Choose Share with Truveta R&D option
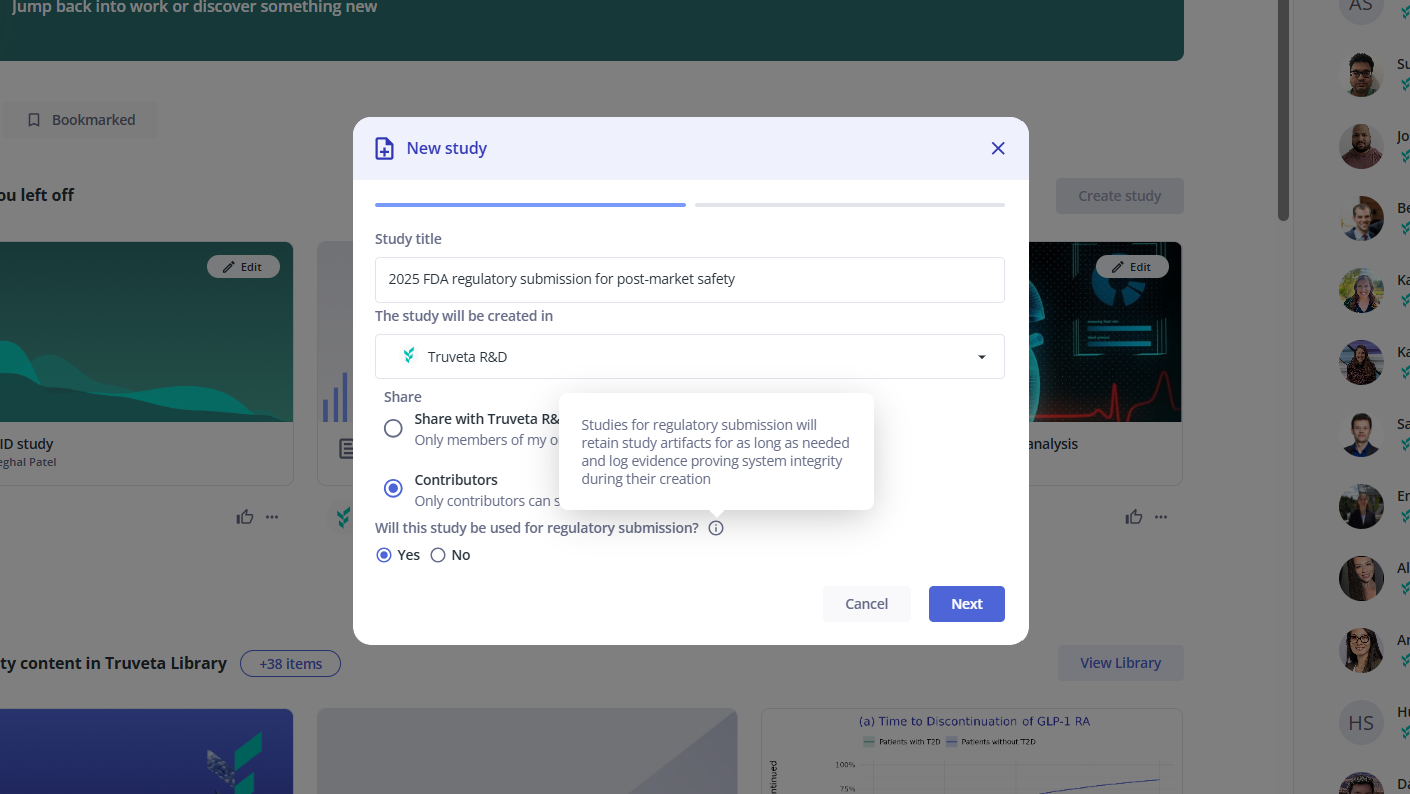This screenshot has height=794, width=1410. (x=393, y=428)
